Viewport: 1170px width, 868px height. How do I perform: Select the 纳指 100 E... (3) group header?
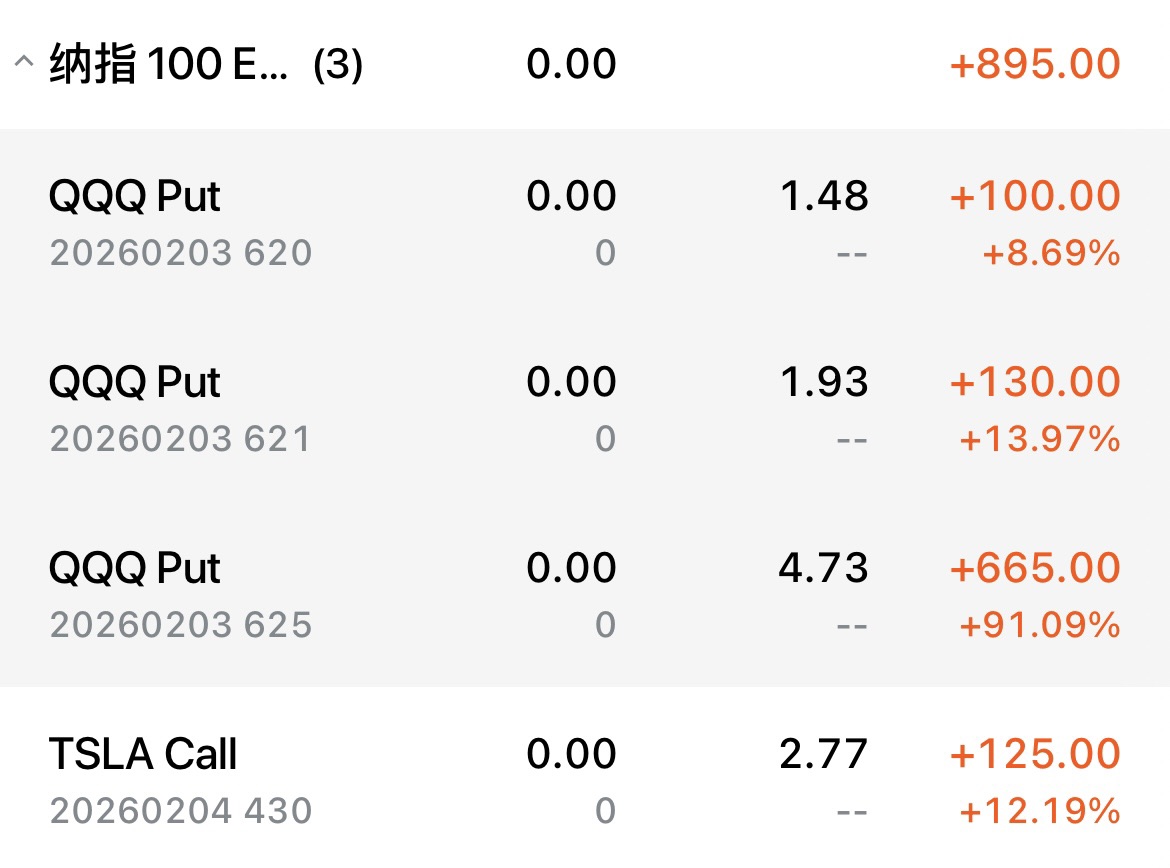pos(205,65)
